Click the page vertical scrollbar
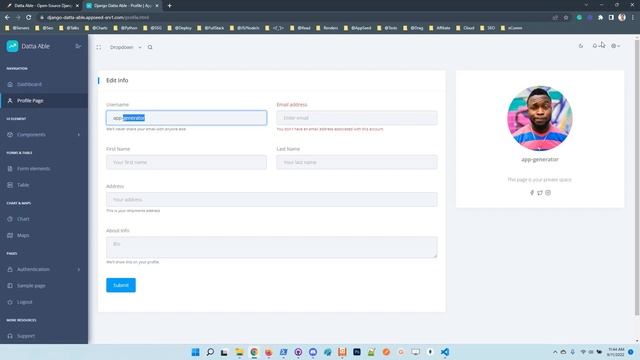The height and width of the screenshot is (360, 640). coord(637,178)
